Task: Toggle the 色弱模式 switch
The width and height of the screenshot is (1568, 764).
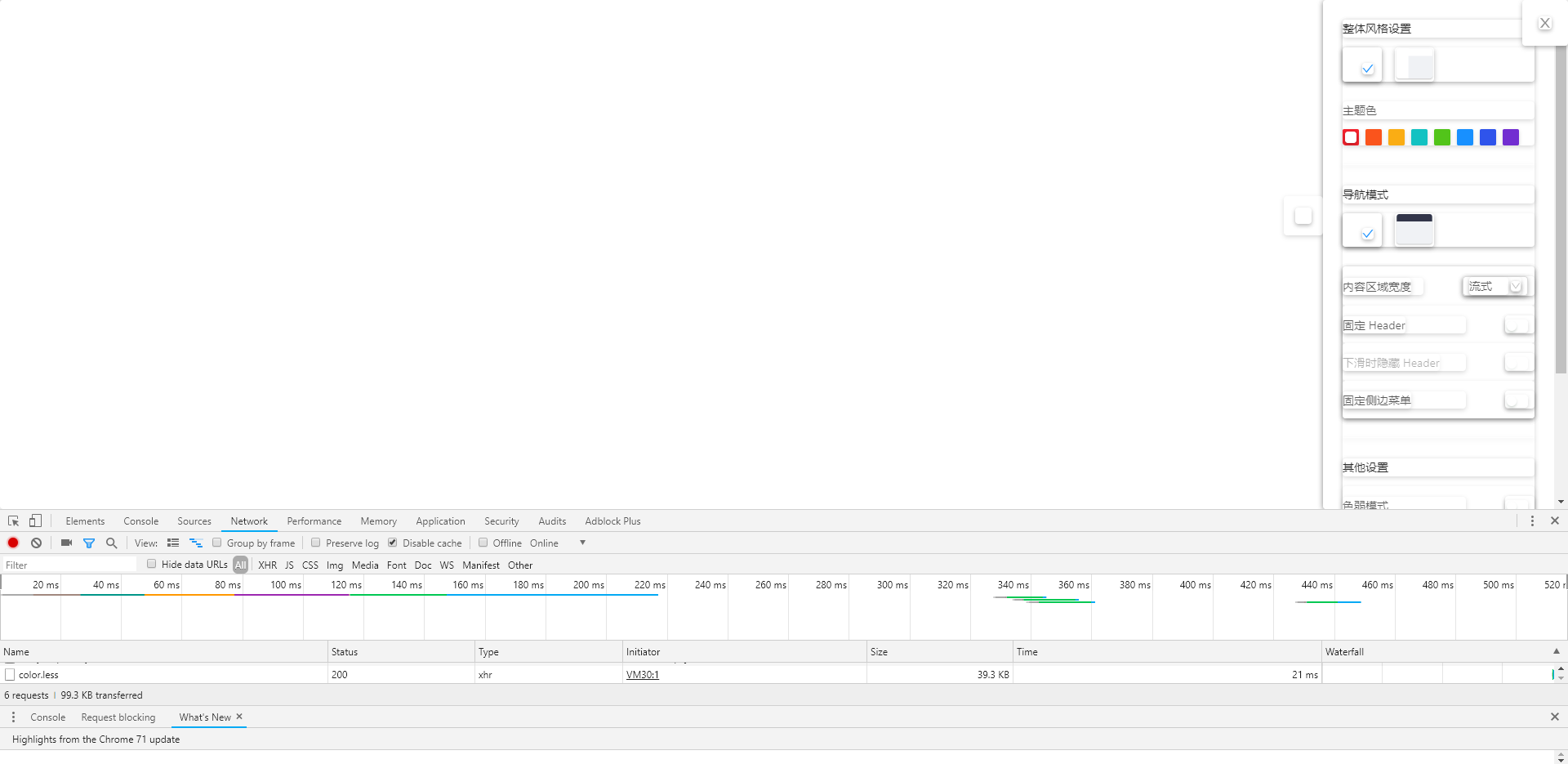Action: coord(1519,503)
